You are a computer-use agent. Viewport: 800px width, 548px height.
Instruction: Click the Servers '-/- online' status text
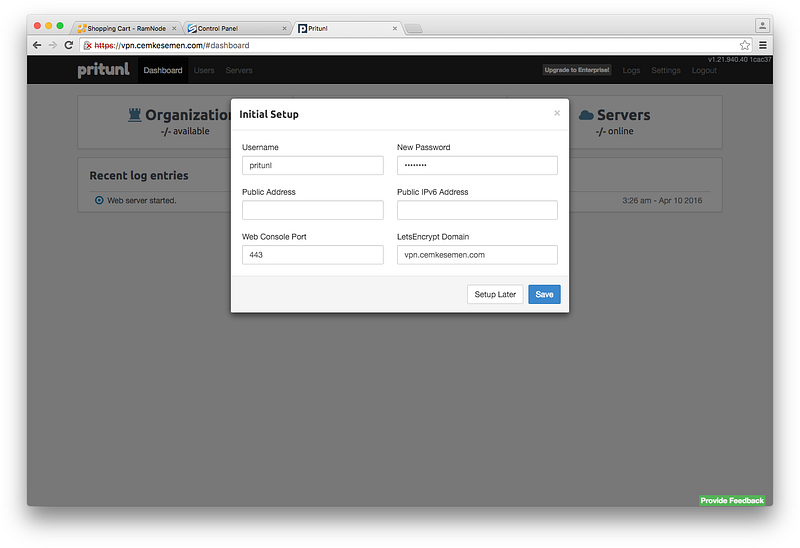(614, 131)
